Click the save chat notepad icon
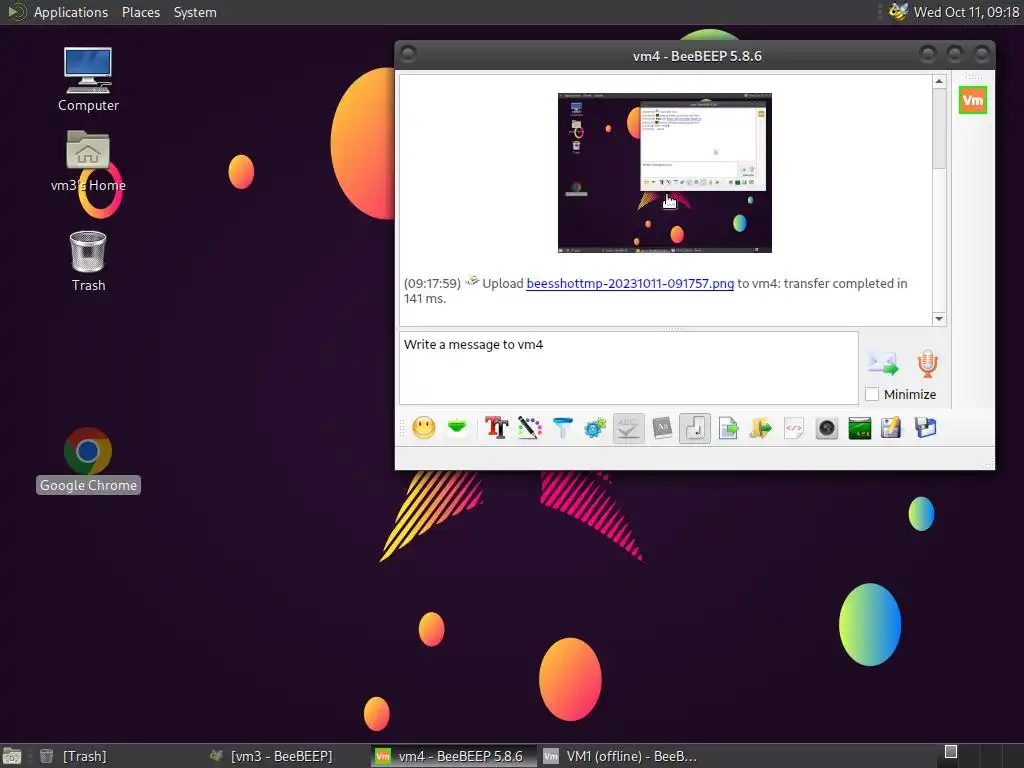The height and width of the screenshot is (768, 1024). tap(891, 428)
